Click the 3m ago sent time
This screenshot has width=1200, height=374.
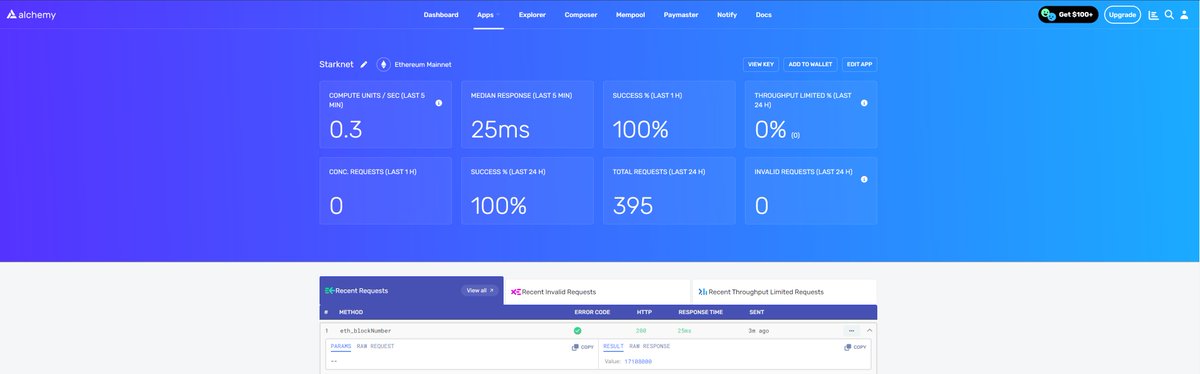click(x=758, y=330)
